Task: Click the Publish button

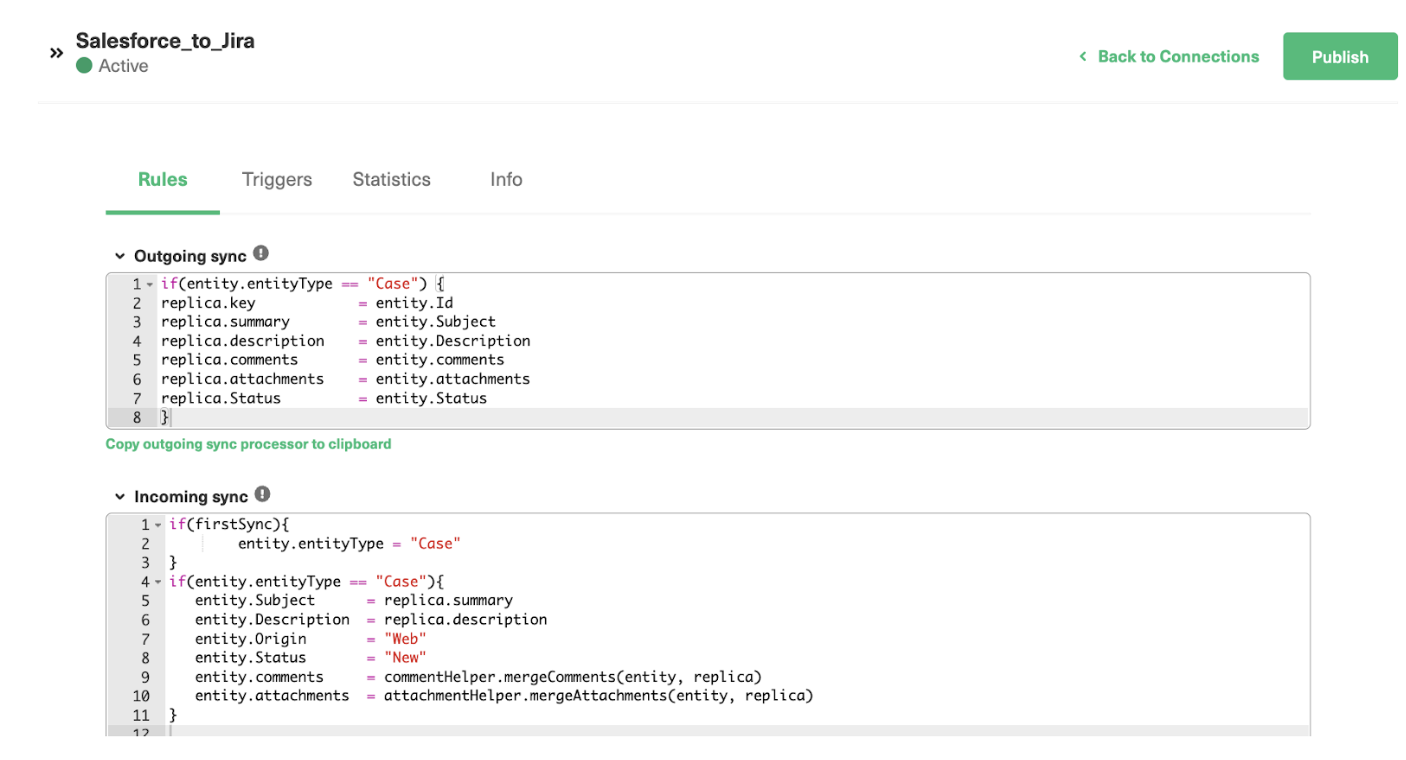Action: [1340, 56]
